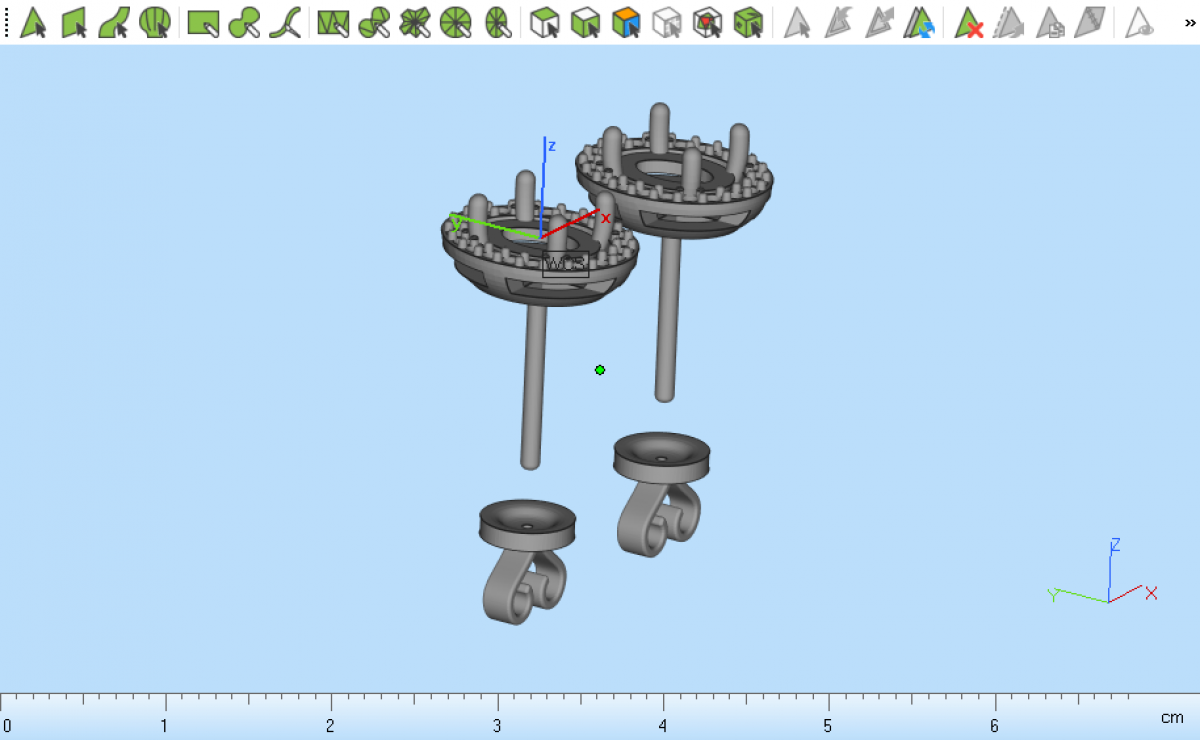
Task: Delete marked triangles using red X icon
Action: point(968,22)
